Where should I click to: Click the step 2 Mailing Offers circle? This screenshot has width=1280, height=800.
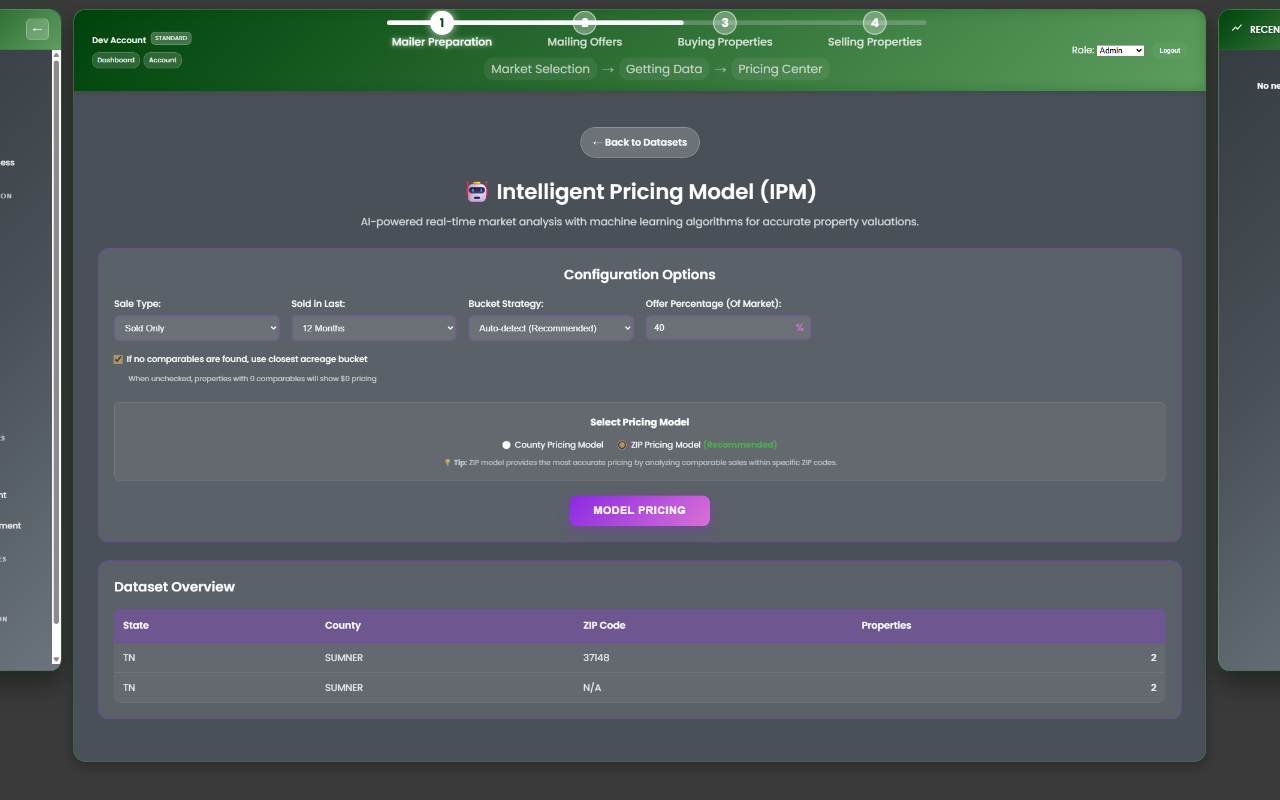583,23
